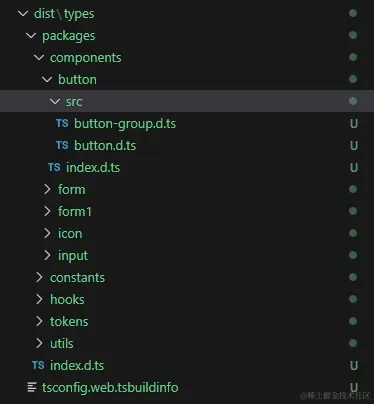Collapse the components folder chevron
This screenshot has height=404, width=374.
(39, 57)
